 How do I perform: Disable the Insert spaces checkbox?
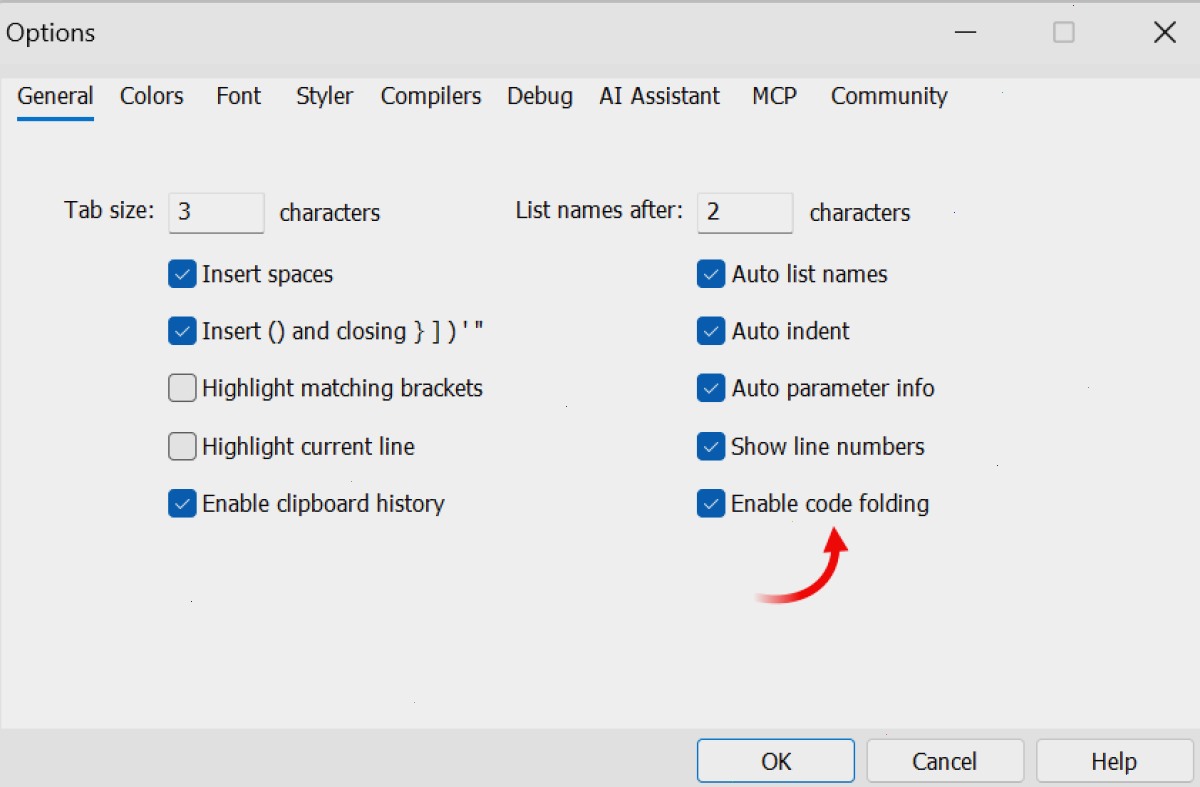(x=182, y=274)
